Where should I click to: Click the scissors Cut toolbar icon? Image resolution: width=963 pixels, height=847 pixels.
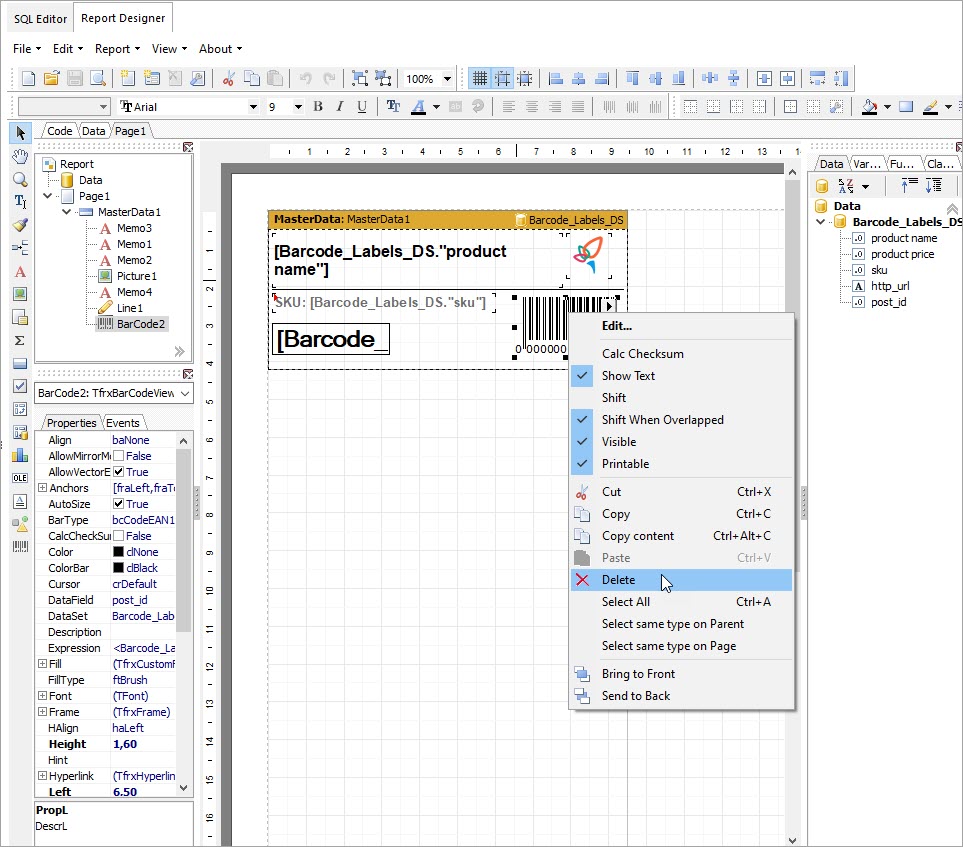click(228, 79)
